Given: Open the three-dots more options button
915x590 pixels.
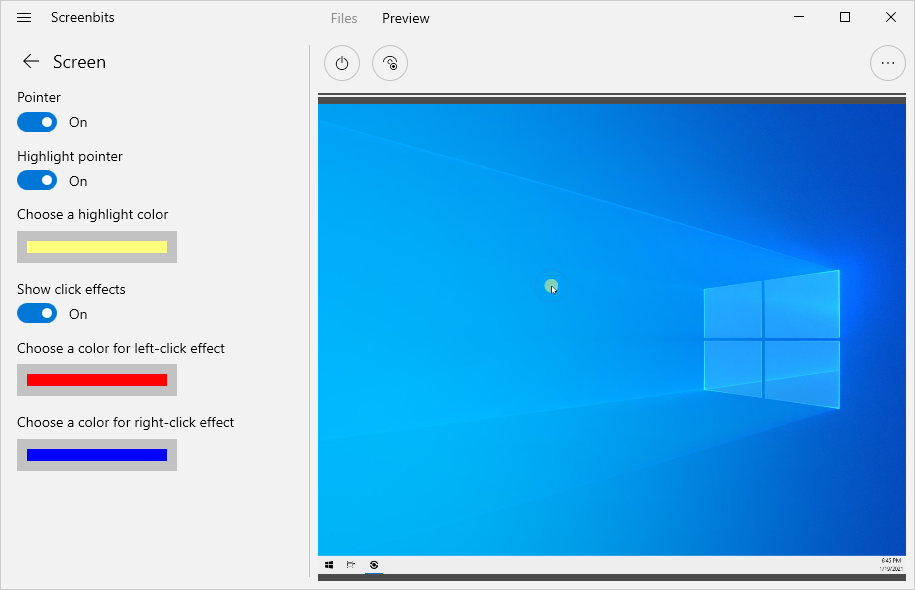Looking at the screenshot, I should (x=888, y=63).
